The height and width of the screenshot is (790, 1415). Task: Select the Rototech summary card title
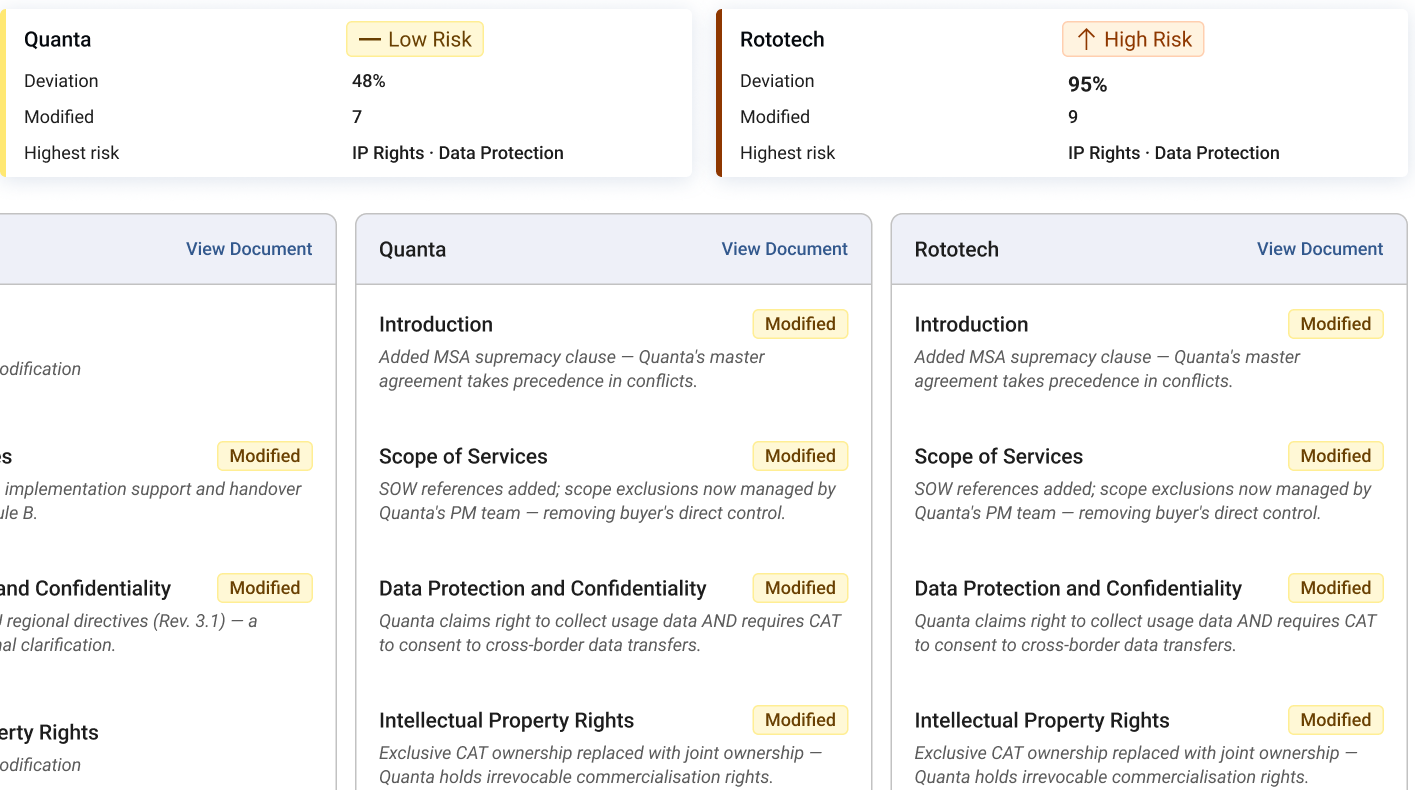[782, 39]
